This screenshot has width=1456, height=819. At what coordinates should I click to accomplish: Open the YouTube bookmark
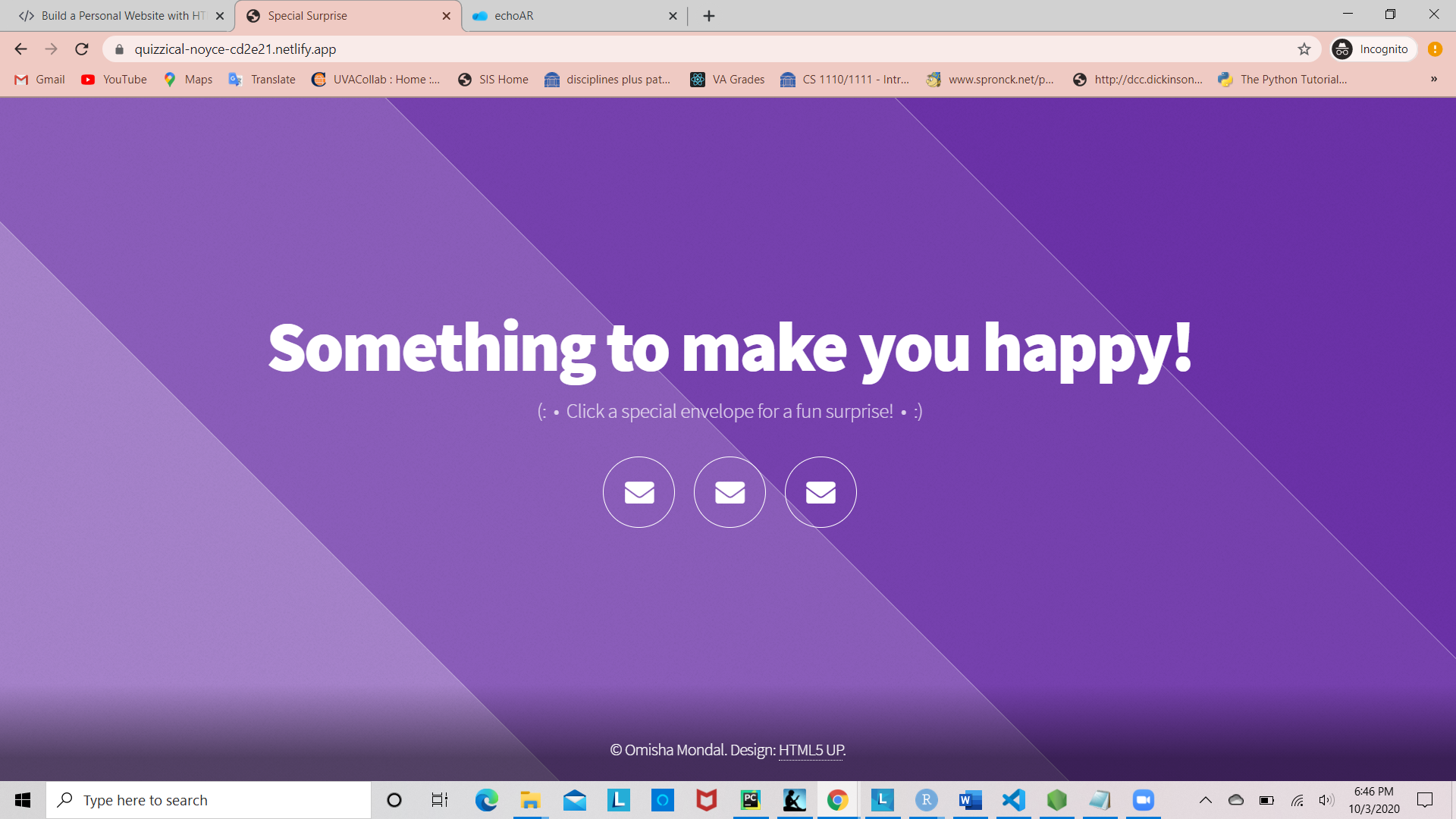coord(115,79)
